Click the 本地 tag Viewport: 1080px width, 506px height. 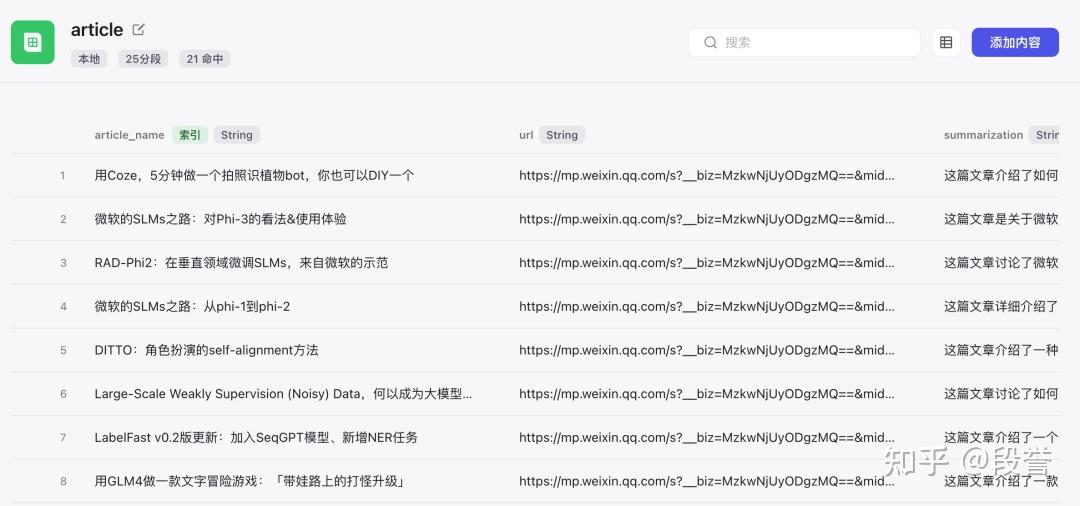(x=89, y=59)
